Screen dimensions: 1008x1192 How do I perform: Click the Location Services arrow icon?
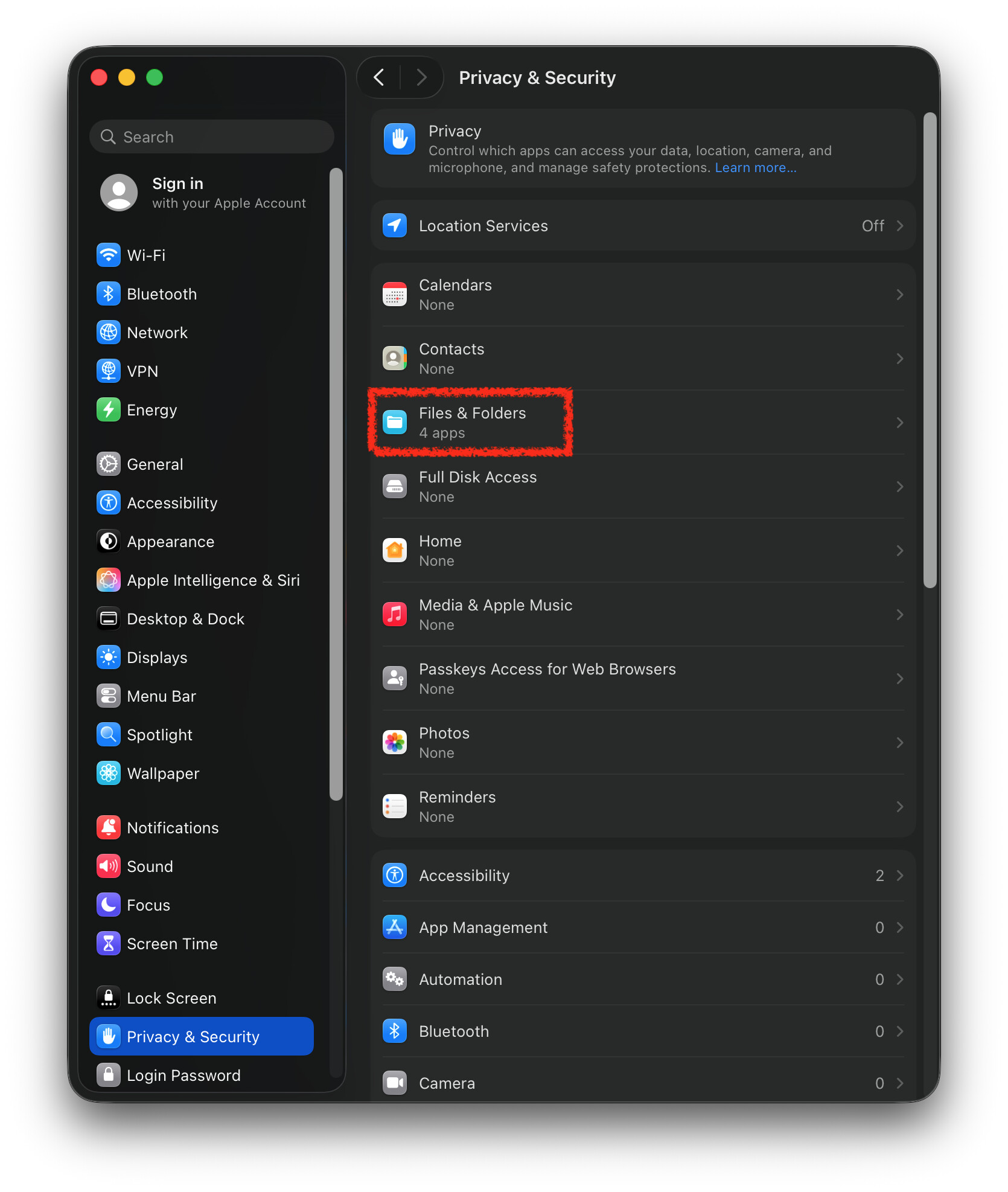[x=395, y=225]
